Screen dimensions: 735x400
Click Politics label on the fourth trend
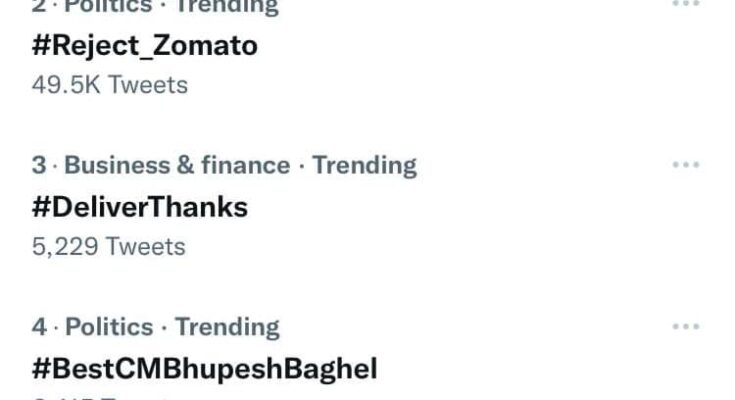click(109, 327)
